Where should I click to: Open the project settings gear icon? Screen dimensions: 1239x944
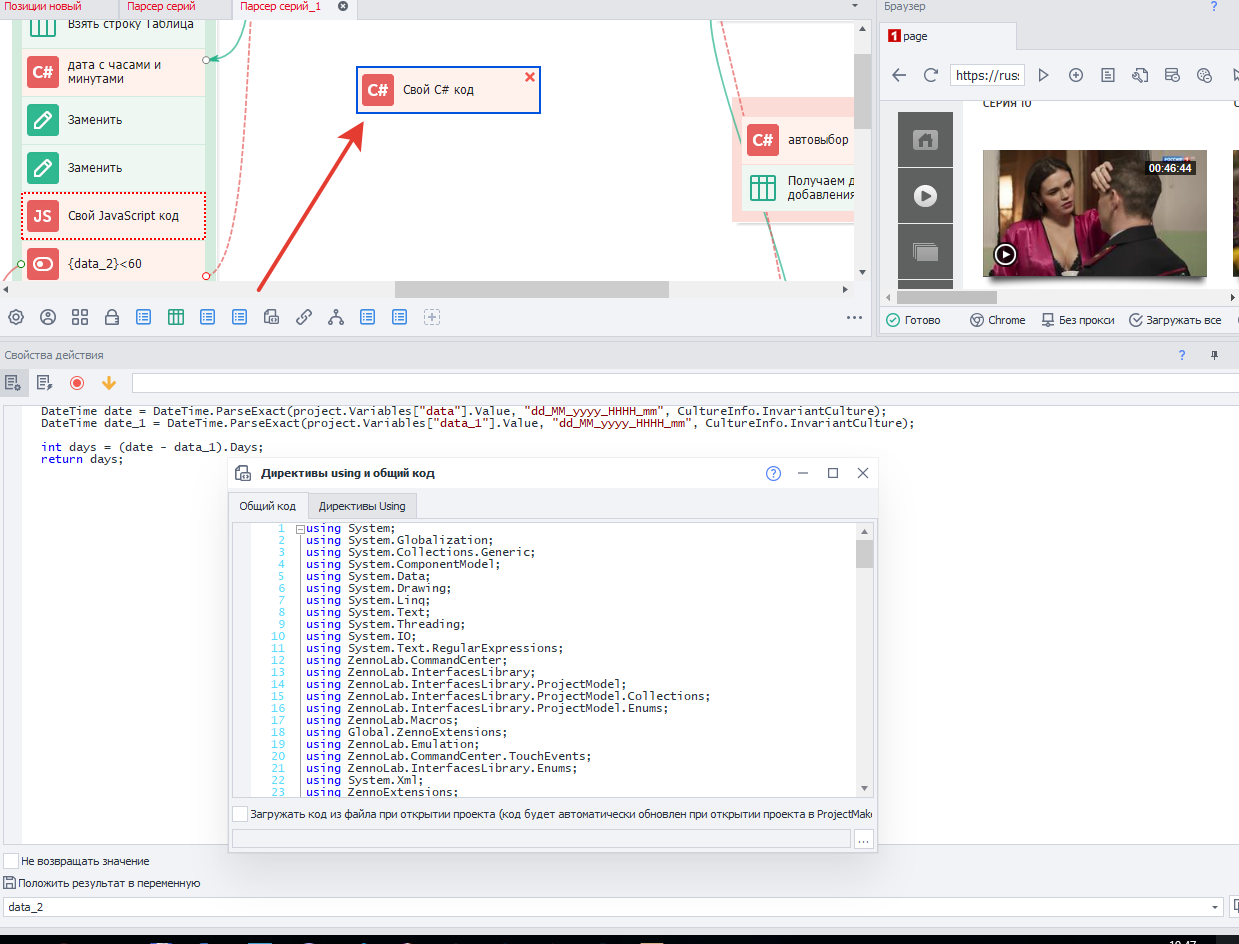click(x=16, y=317)
